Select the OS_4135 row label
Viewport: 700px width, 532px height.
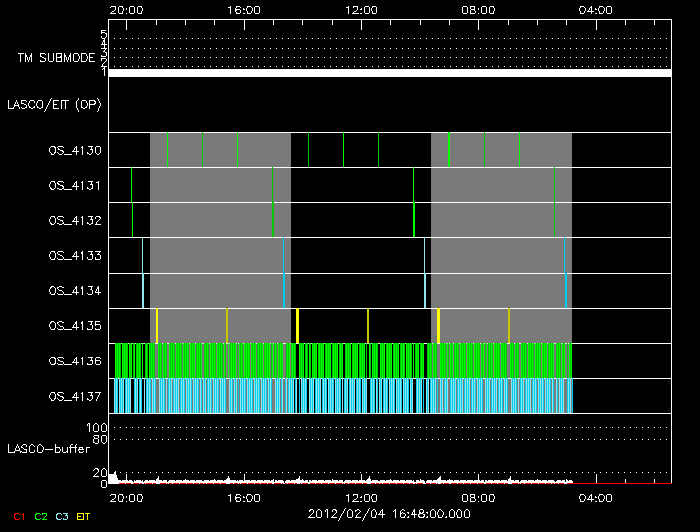(75, 326)
